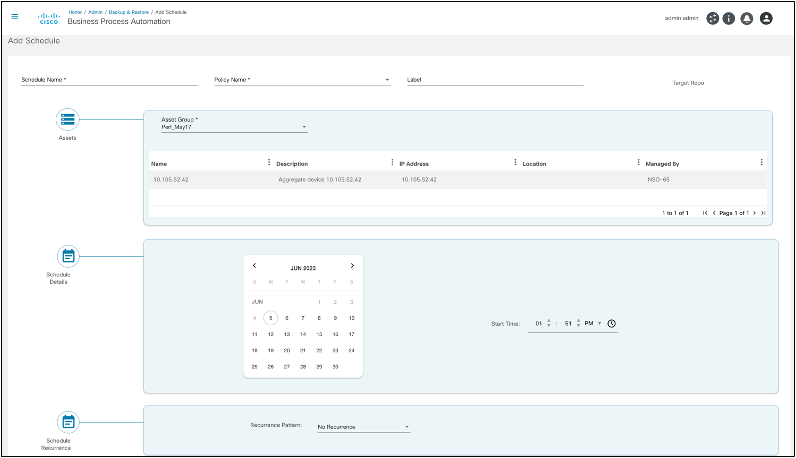Click the Target Repo label
796x458 pixels.
[x=688, y=83]
